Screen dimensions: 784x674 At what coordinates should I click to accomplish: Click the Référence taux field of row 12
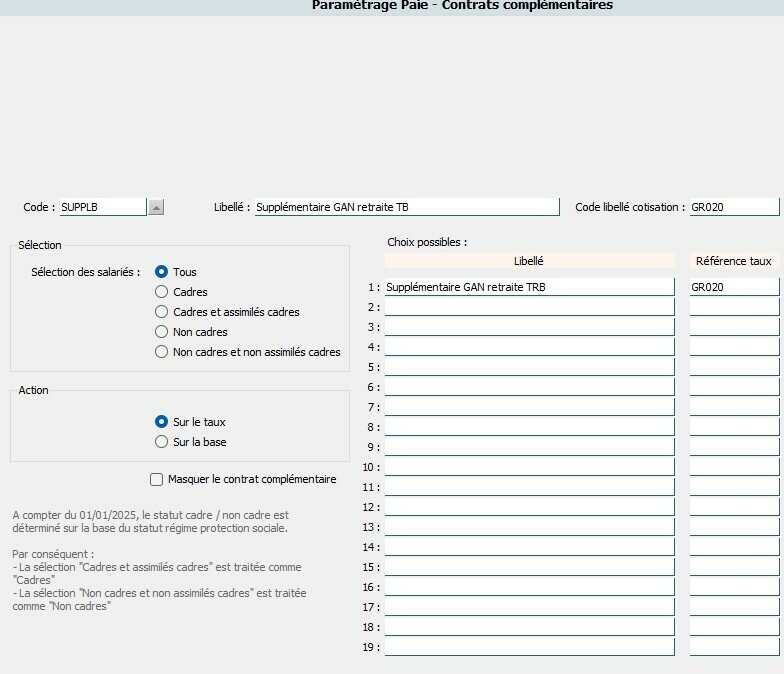tap(734, 507)
